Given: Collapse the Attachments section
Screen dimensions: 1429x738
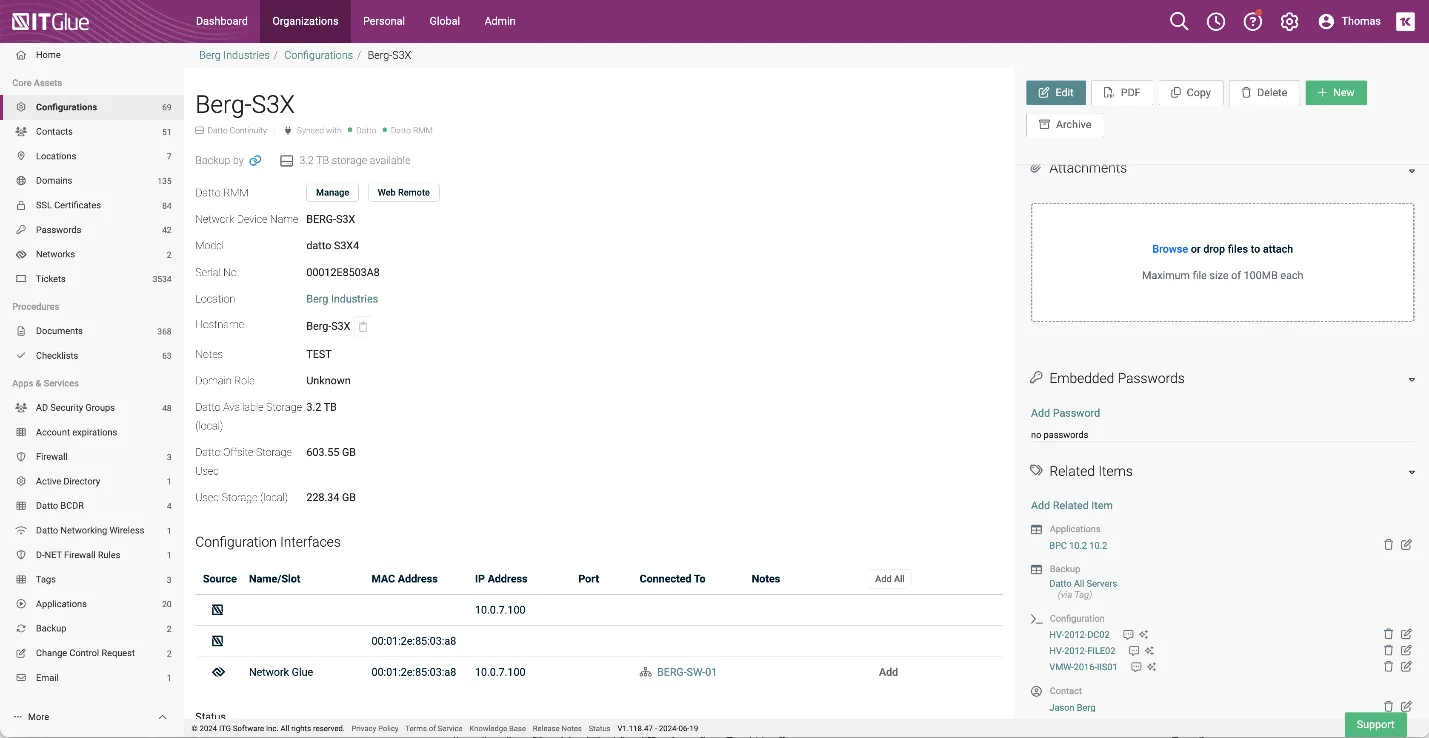Looking at the screenshot, I should click(1412, 171).
